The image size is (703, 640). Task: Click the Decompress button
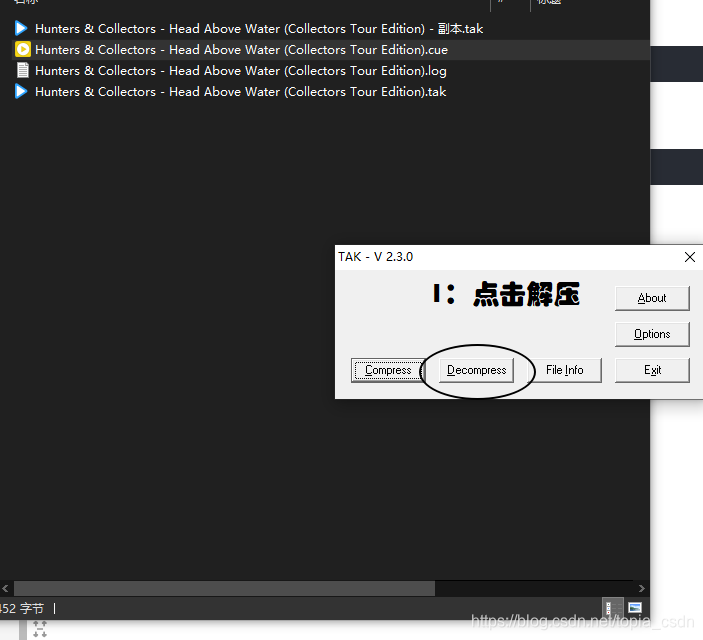click(476, 370)
